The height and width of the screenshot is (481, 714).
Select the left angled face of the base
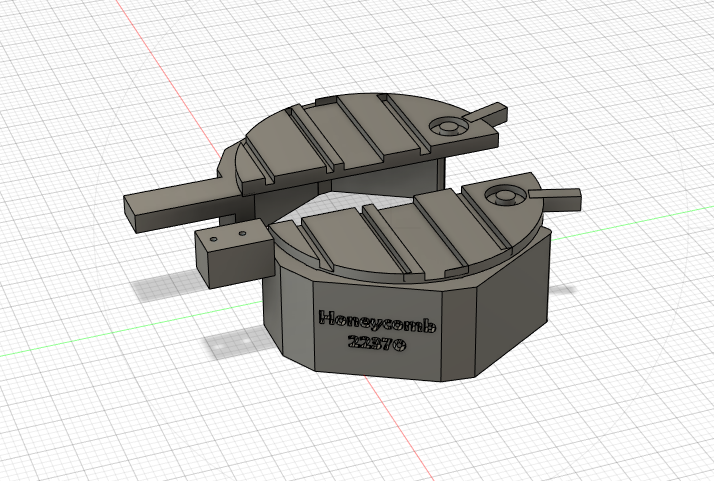(x=285, y=310)
